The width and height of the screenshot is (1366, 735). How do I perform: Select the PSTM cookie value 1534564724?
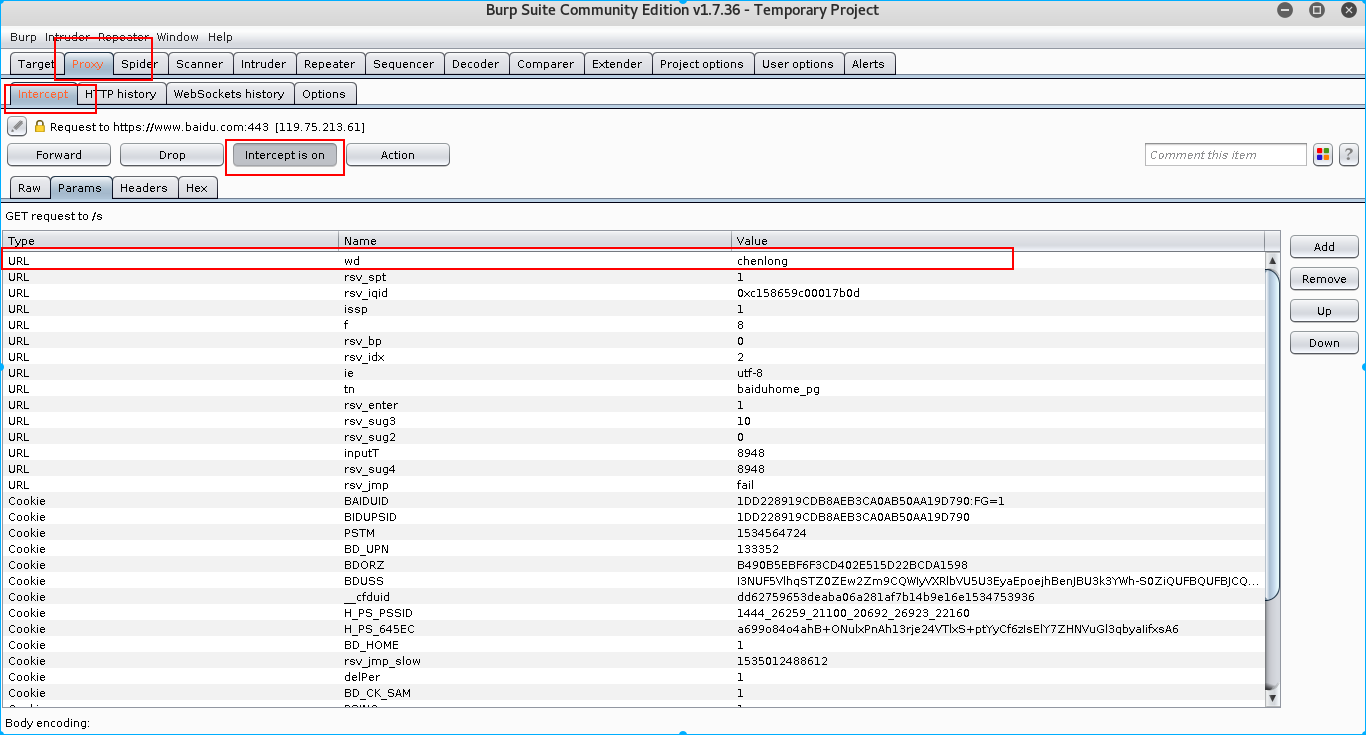coord(771,533)
